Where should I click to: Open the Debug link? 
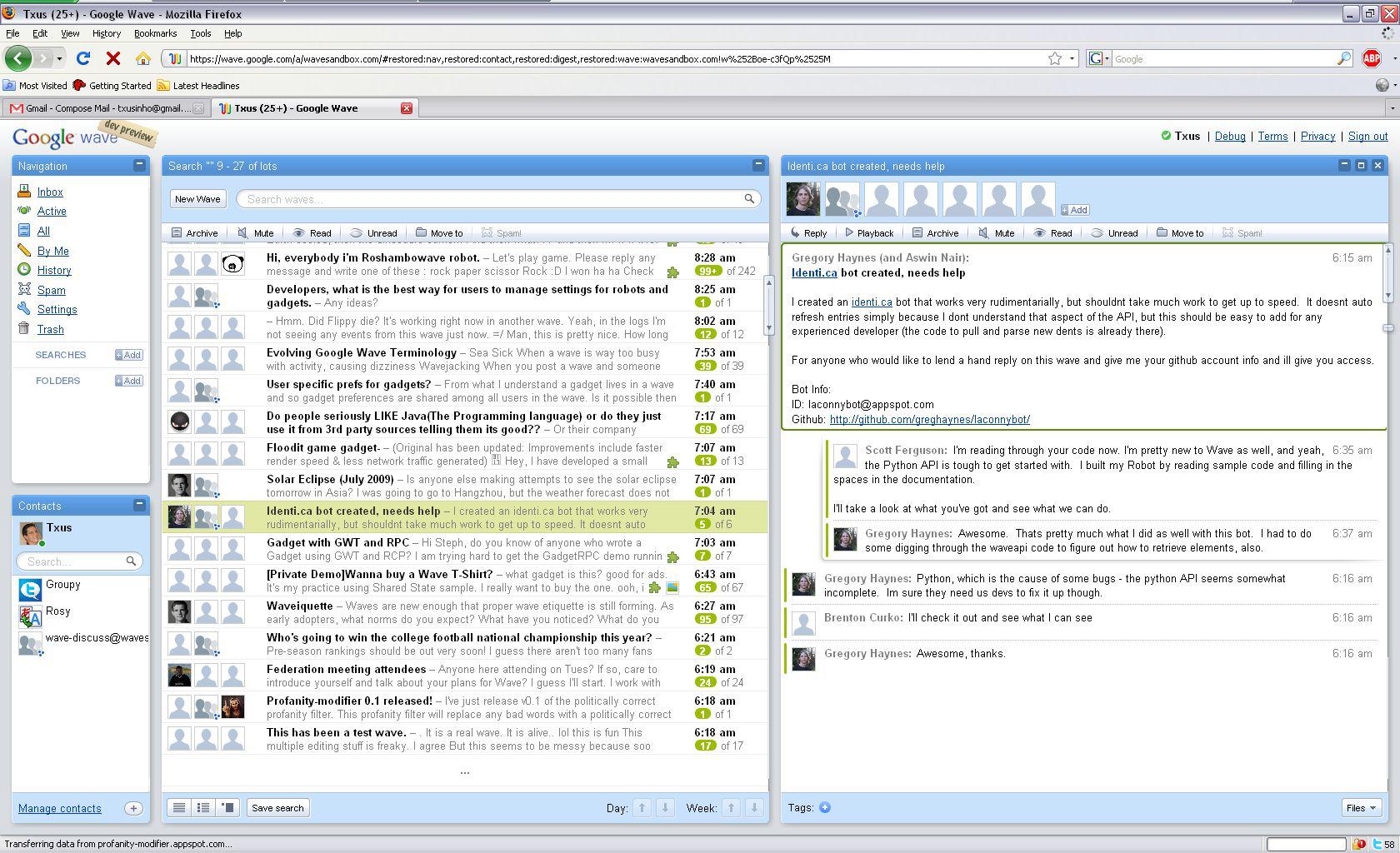1230,136
